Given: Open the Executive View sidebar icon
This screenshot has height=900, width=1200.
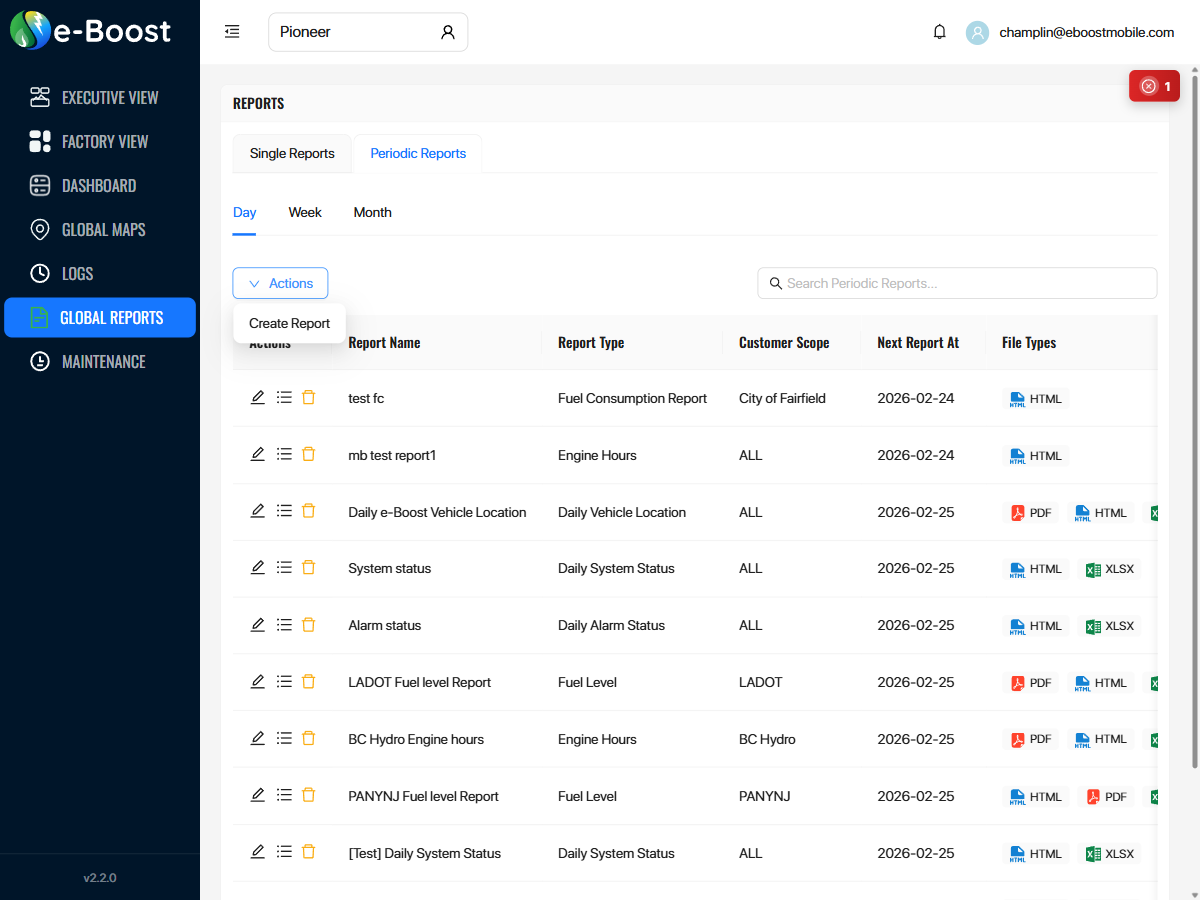Looking at the screenshot, I should (x=40, y=97).
